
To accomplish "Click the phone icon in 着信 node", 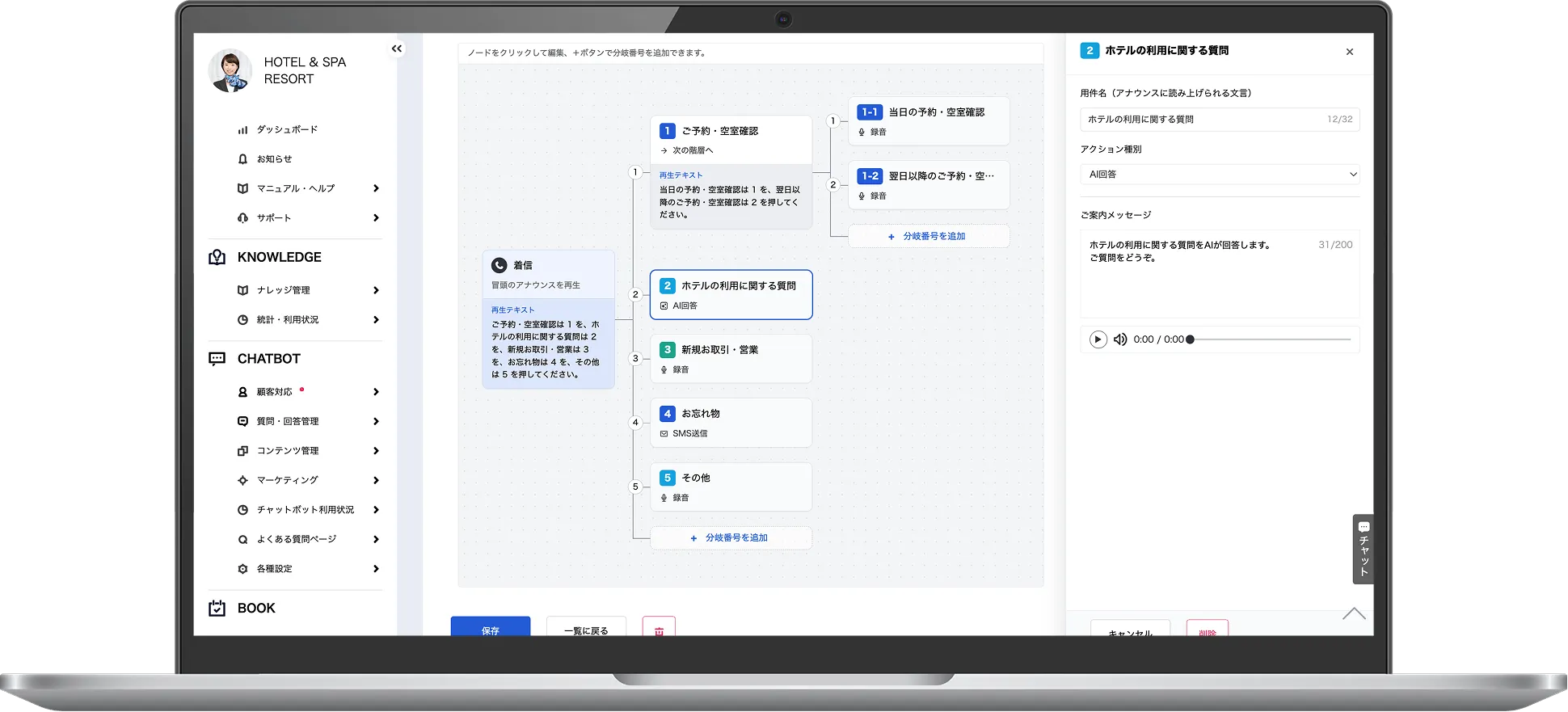I will [499, 265].
